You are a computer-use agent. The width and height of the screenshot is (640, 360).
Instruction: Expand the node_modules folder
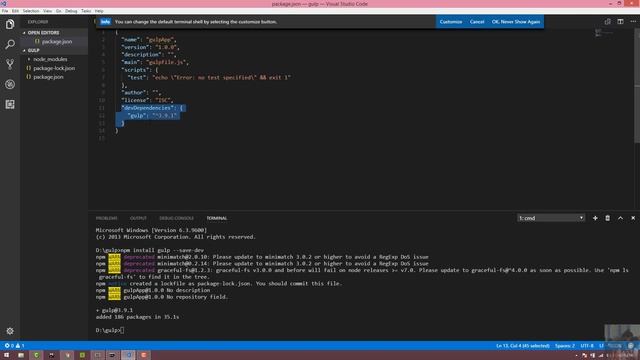pos(50,59)
